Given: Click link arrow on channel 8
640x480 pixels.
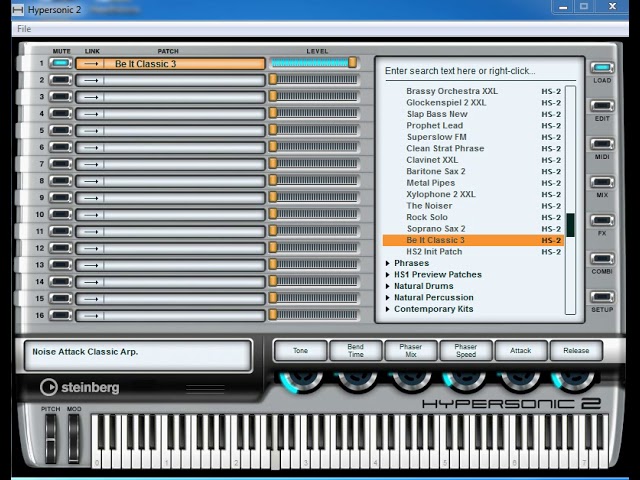Looking at the screenshot, I should point(91,181).
